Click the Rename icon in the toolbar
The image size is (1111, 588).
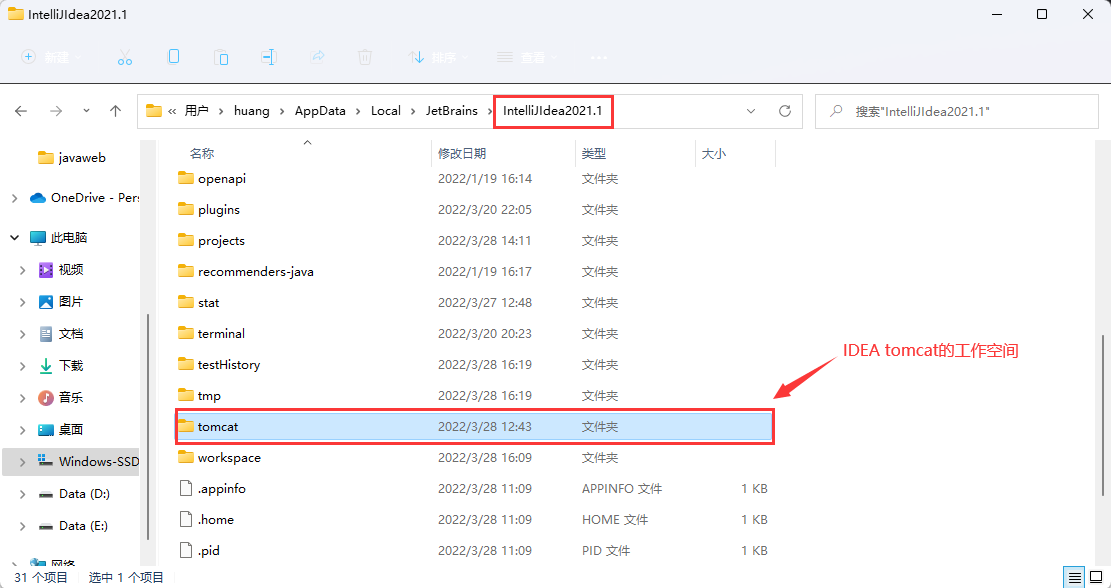point(269,57)
